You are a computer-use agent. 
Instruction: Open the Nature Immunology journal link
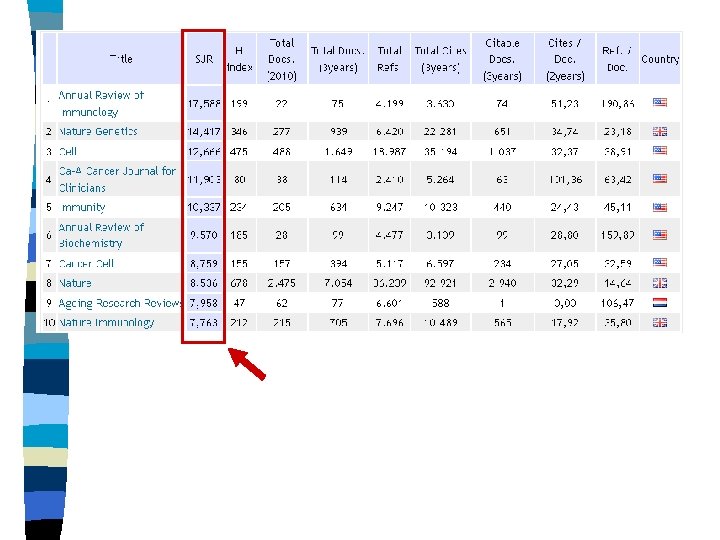point(107,322)
